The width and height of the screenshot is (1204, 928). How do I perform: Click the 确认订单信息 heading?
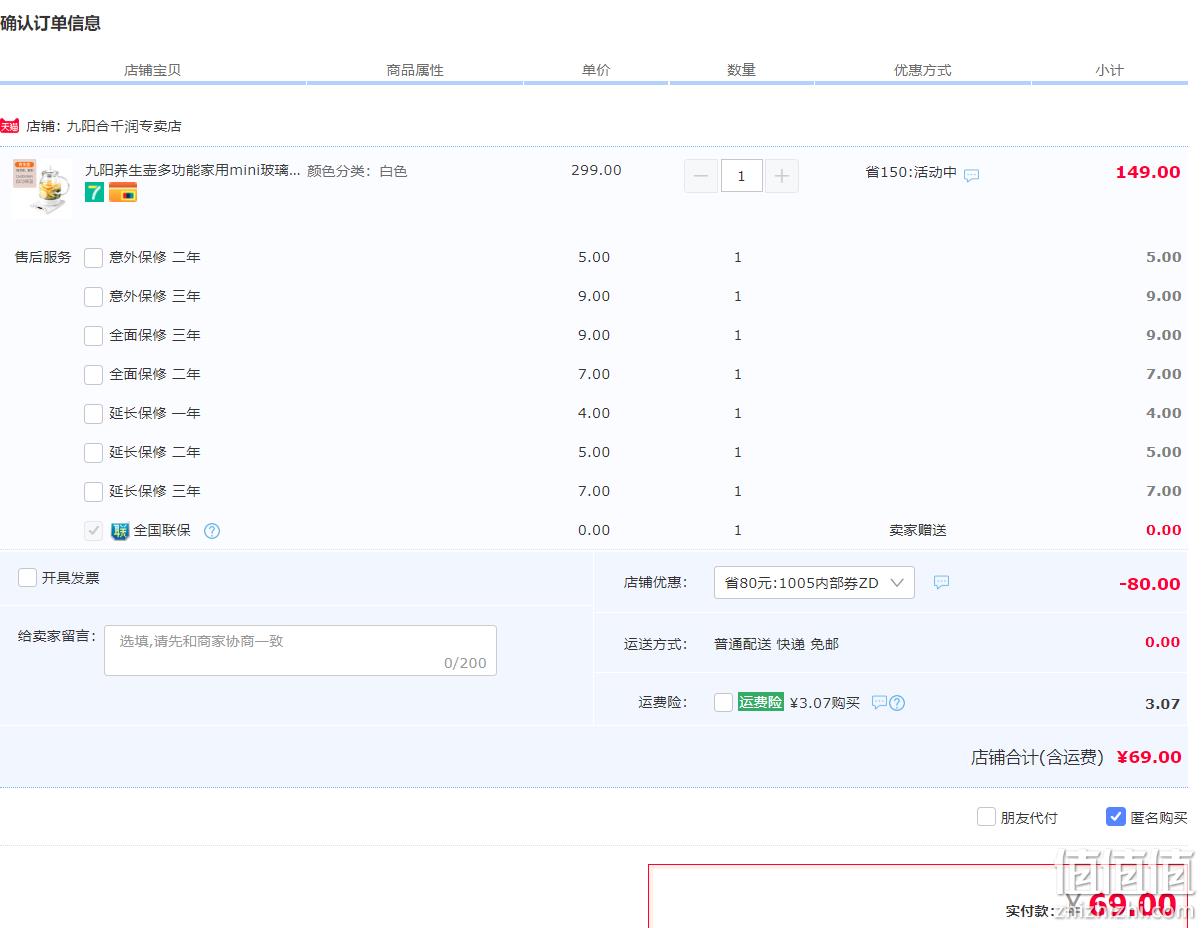click(50, 23)
